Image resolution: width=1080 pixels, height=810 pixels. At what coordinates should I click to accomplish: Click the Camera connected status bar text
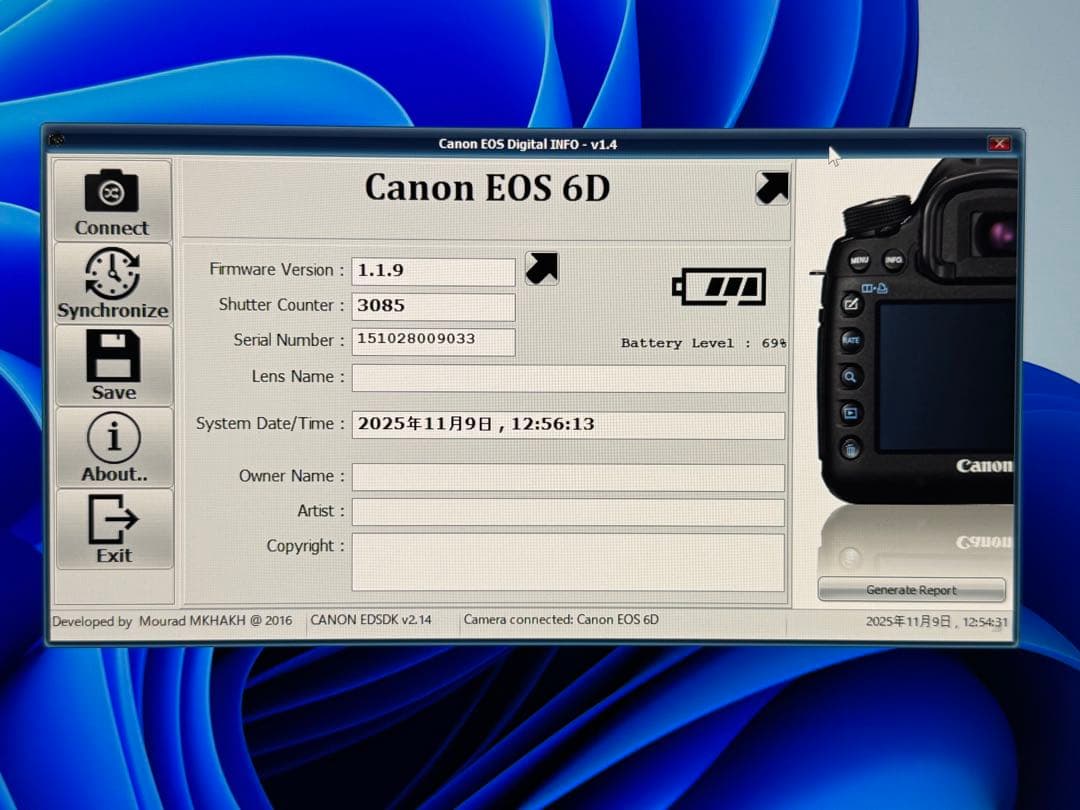tap(560, 620)
